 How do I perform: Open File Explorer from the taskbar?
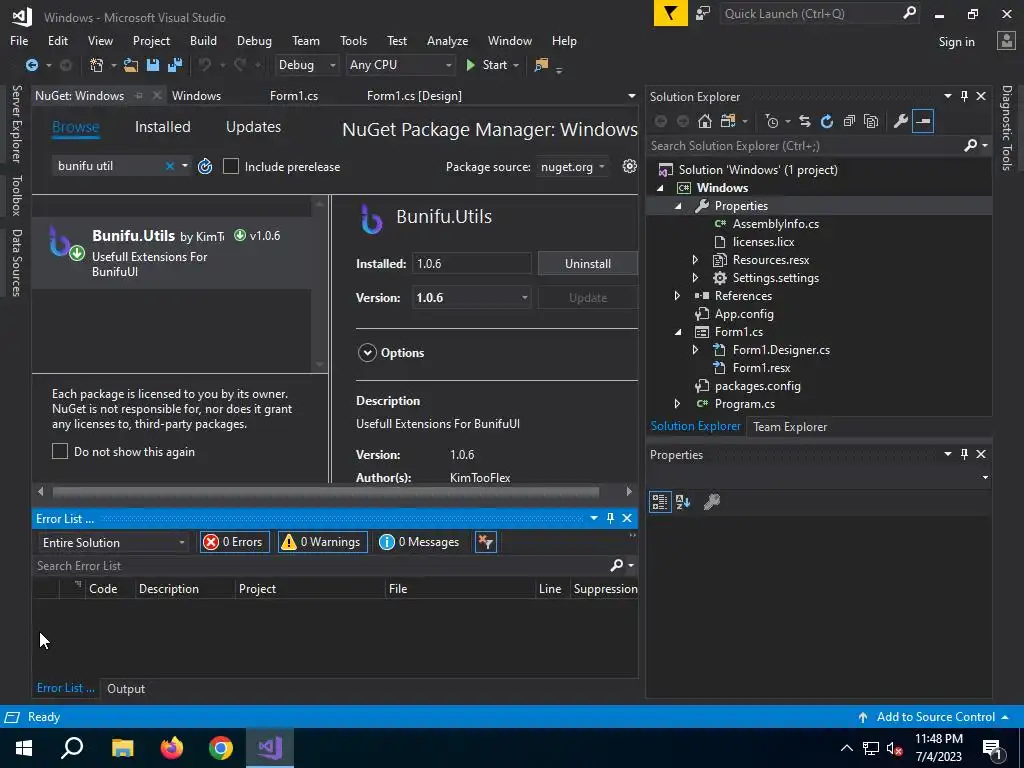coord(123,748)
